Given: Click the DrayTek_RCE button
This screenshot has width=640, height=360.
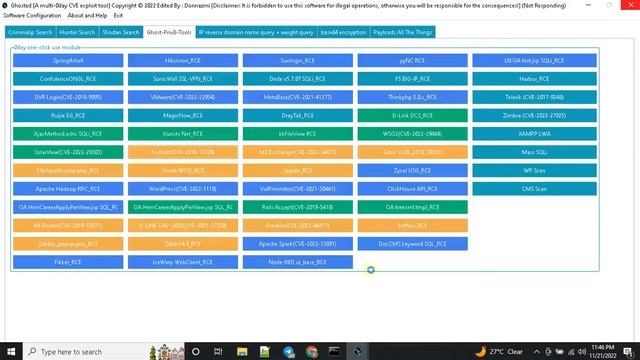Looking at the screenshot, I should (x=298, y=116).
